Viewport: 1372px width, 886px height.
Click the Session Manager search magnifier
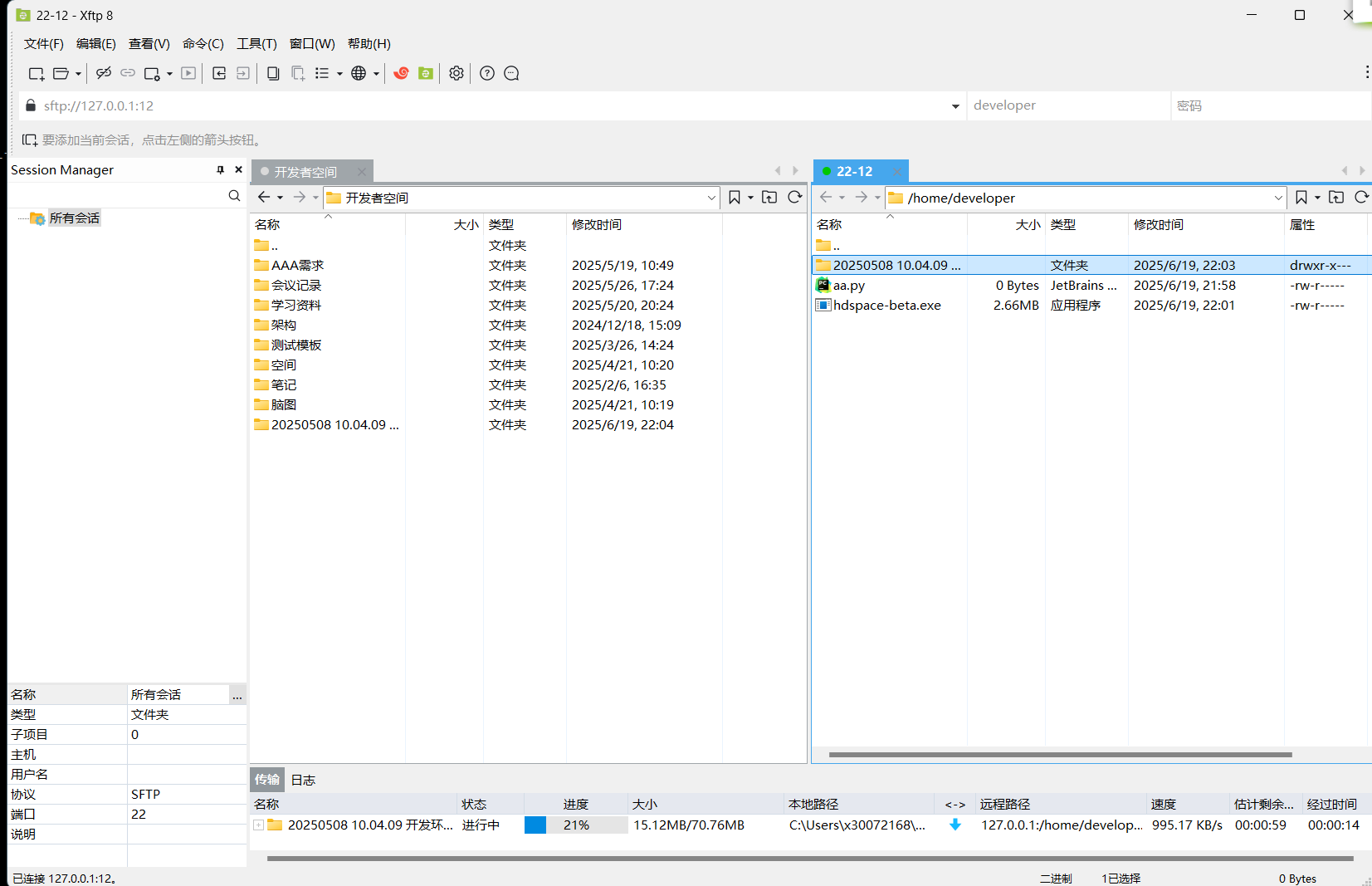point(234,195)
